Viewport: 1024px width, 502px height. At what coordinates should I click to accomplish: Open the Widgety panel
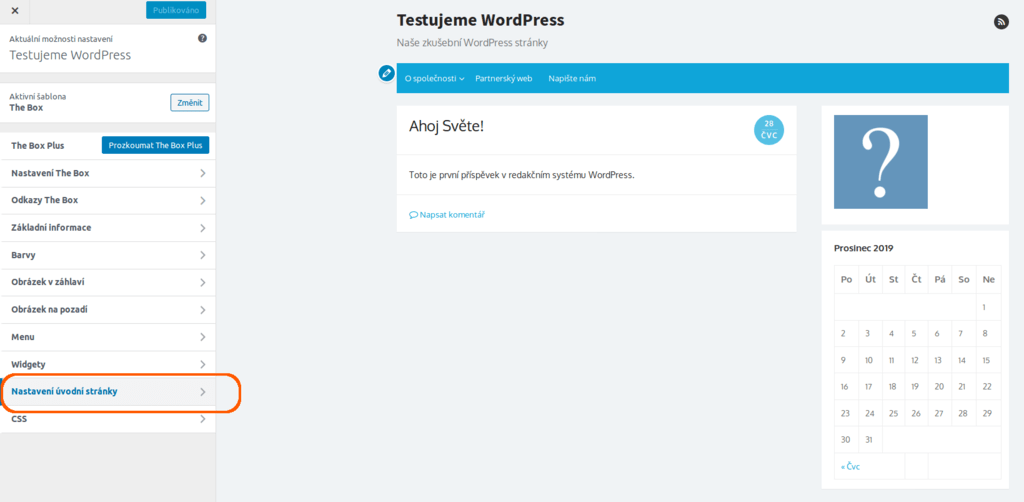(x=108, y=364)
